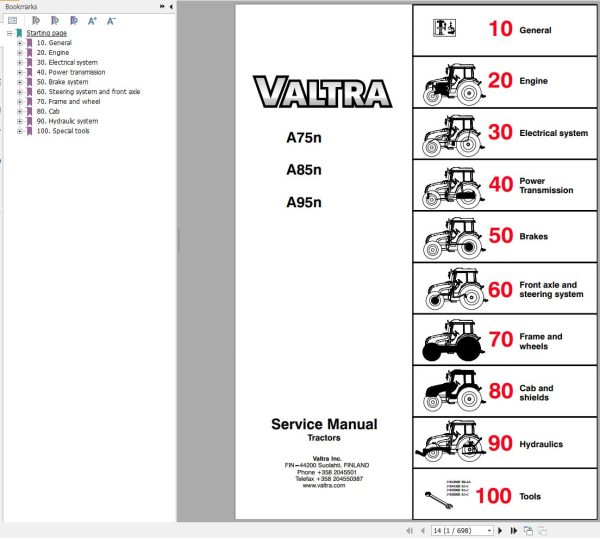Expand the 100. Special tools bookmark
This screenshot has width=600, height=538.
[x=20, y=131]
